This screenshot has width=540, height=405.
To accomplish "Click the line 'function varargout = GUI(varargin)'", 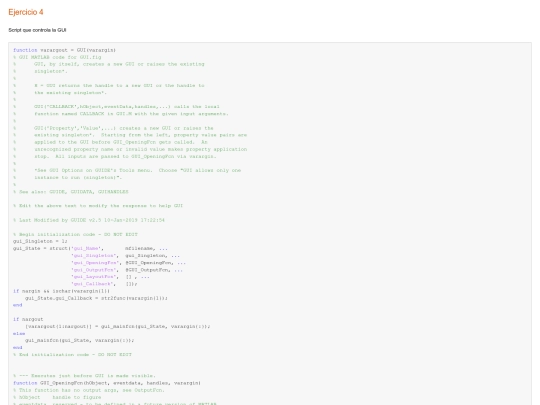I will pyautogui.click(x=64, y=50).
